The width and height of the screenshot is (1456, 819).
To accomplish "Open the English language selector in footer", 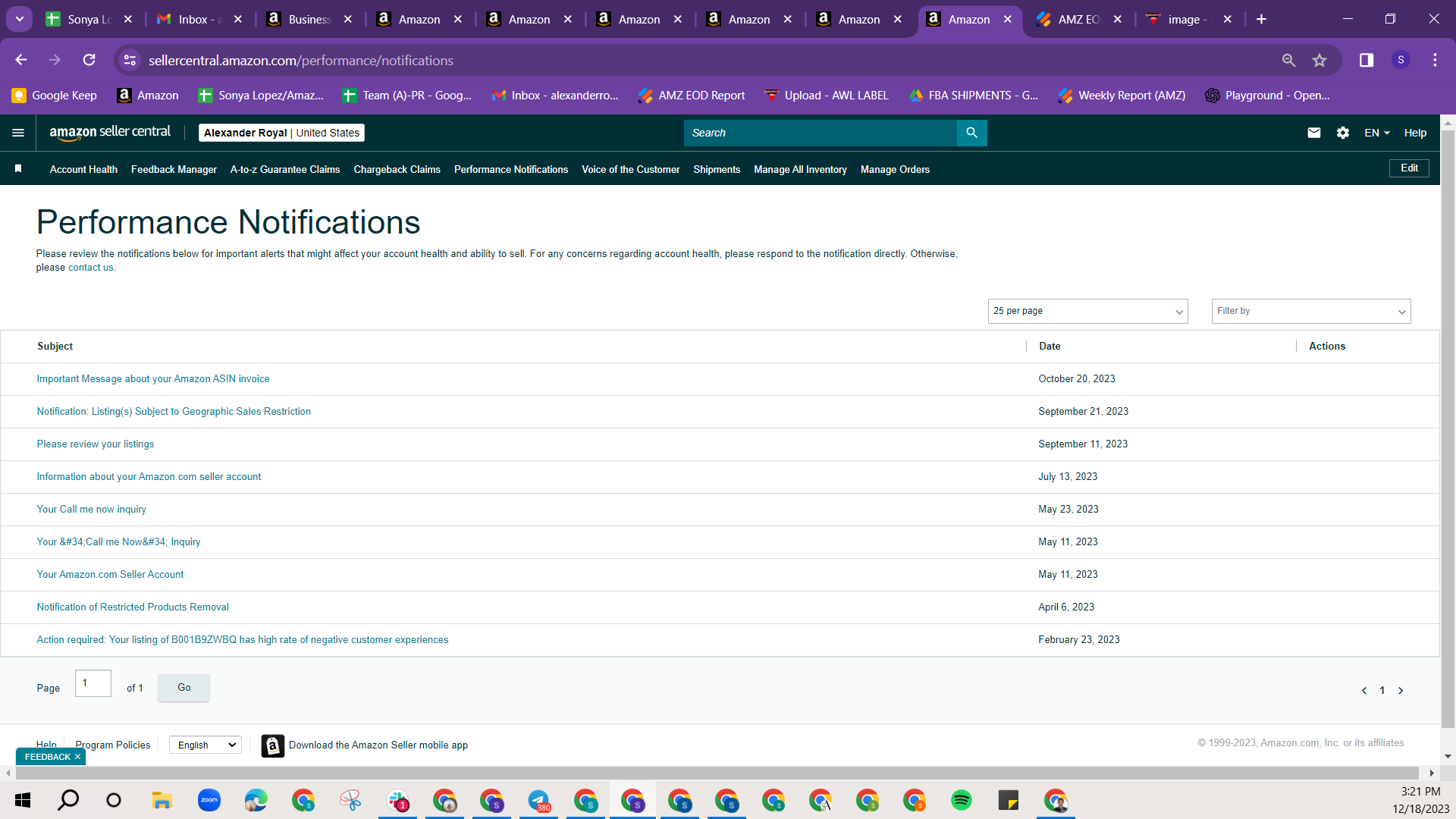I will click(x=205, y=745).
